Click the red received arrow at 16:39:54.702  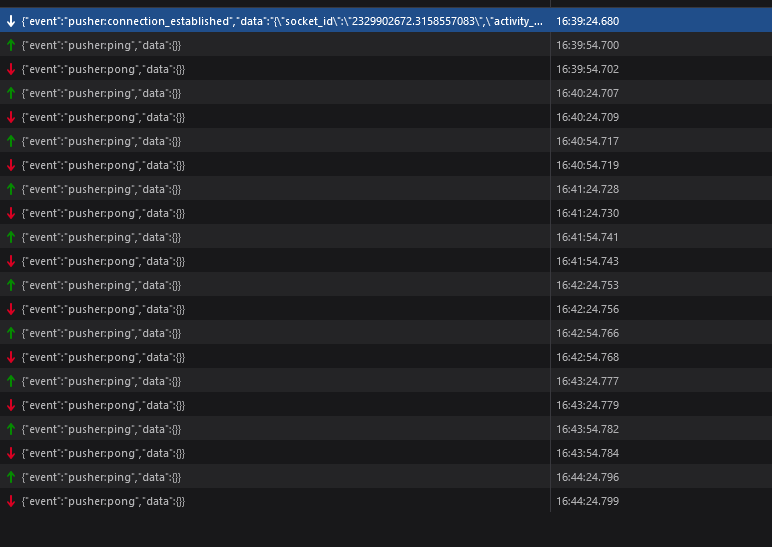point(11,69)
